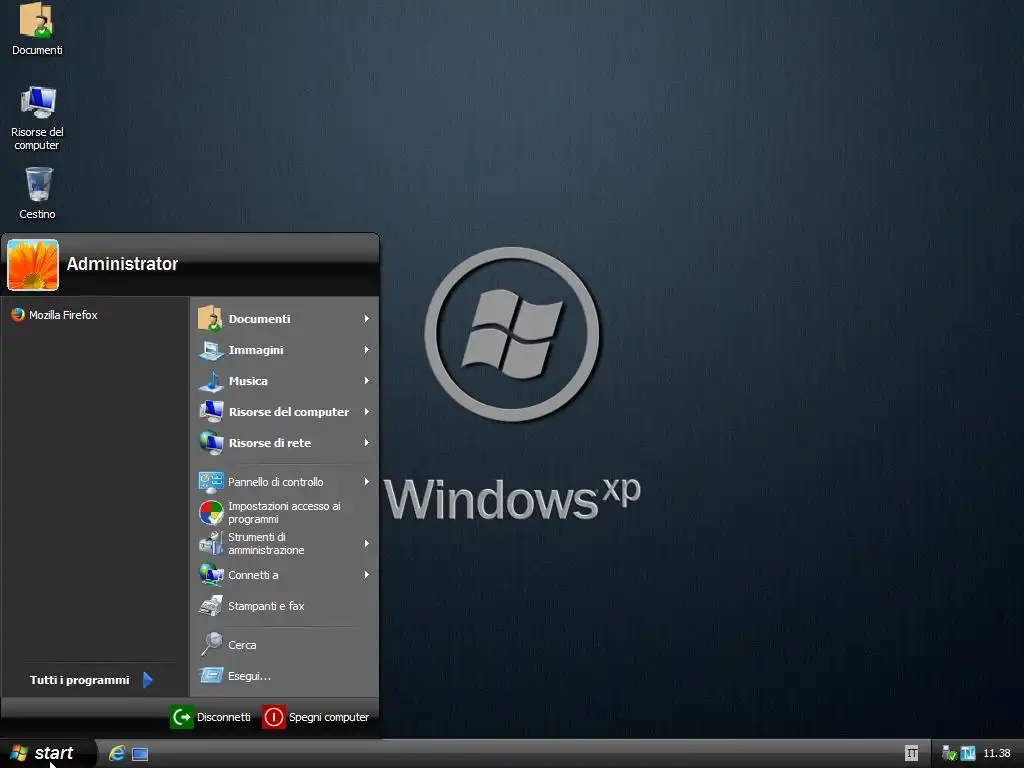Screen dimensions: 1024x768
Task: Open the Musica music note icon
Action: [210, 381]
